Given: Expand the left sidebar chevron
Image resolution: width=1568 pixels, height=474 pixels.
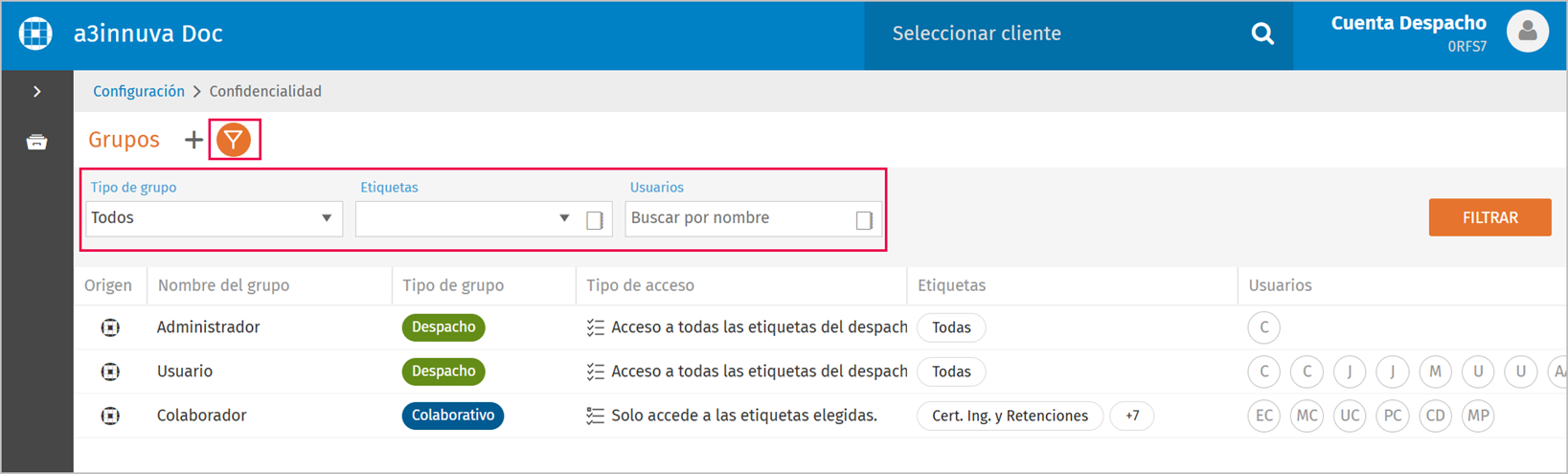Looking at the screenshot, I should pyautogui.click(x=36, y=92).
